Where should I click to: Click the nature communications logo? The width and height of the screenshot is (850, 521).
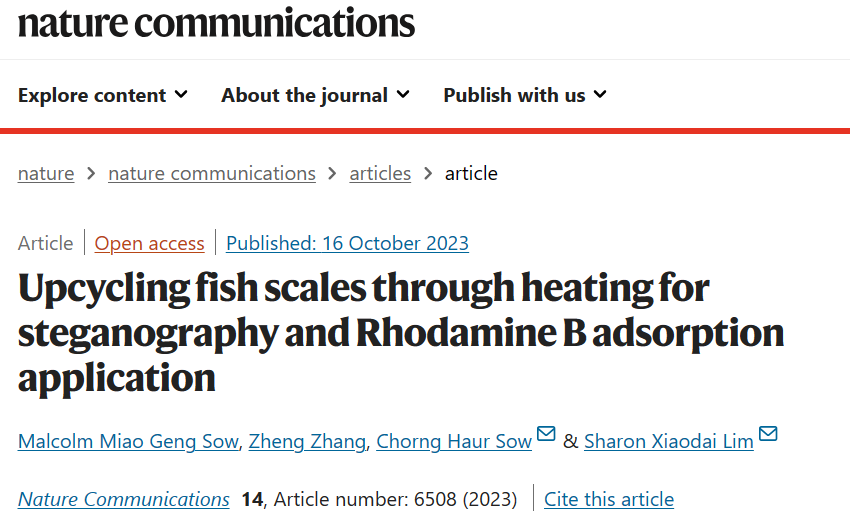(x=216, y=23)
